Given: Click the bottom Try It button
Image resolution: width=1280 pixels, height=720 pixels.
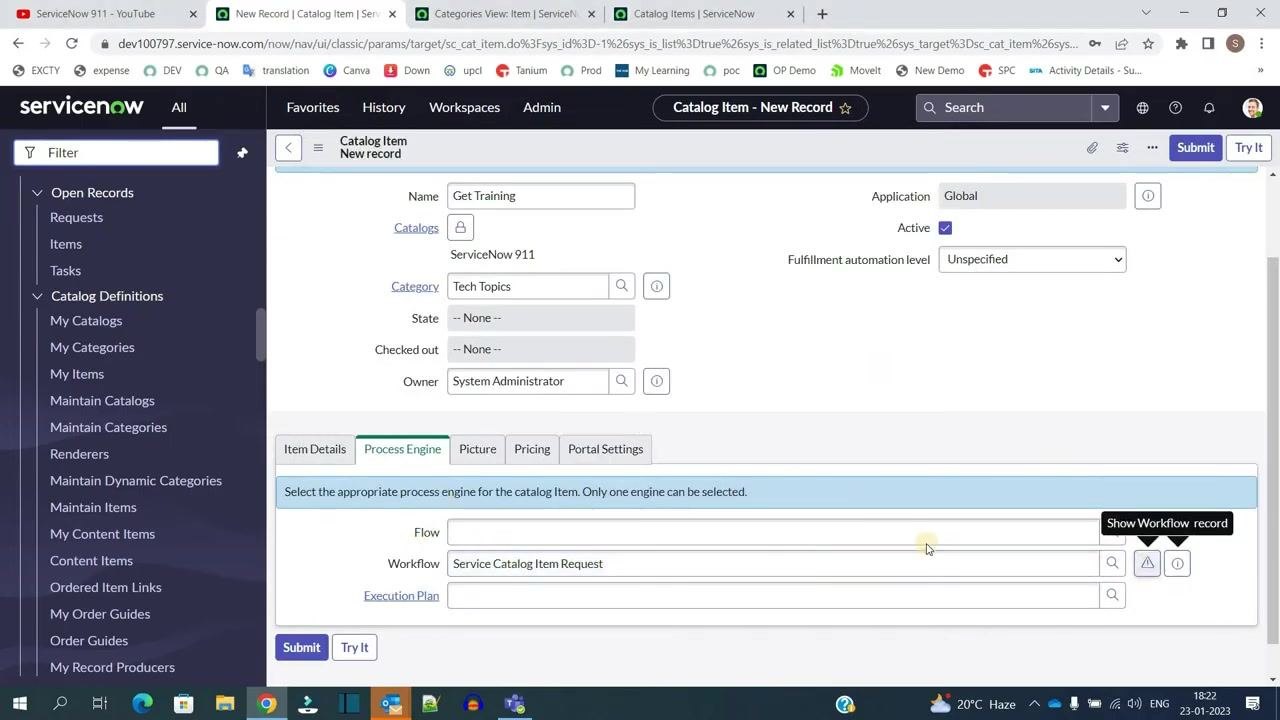Looking at the screenshot, I should [x=355, y=648].
